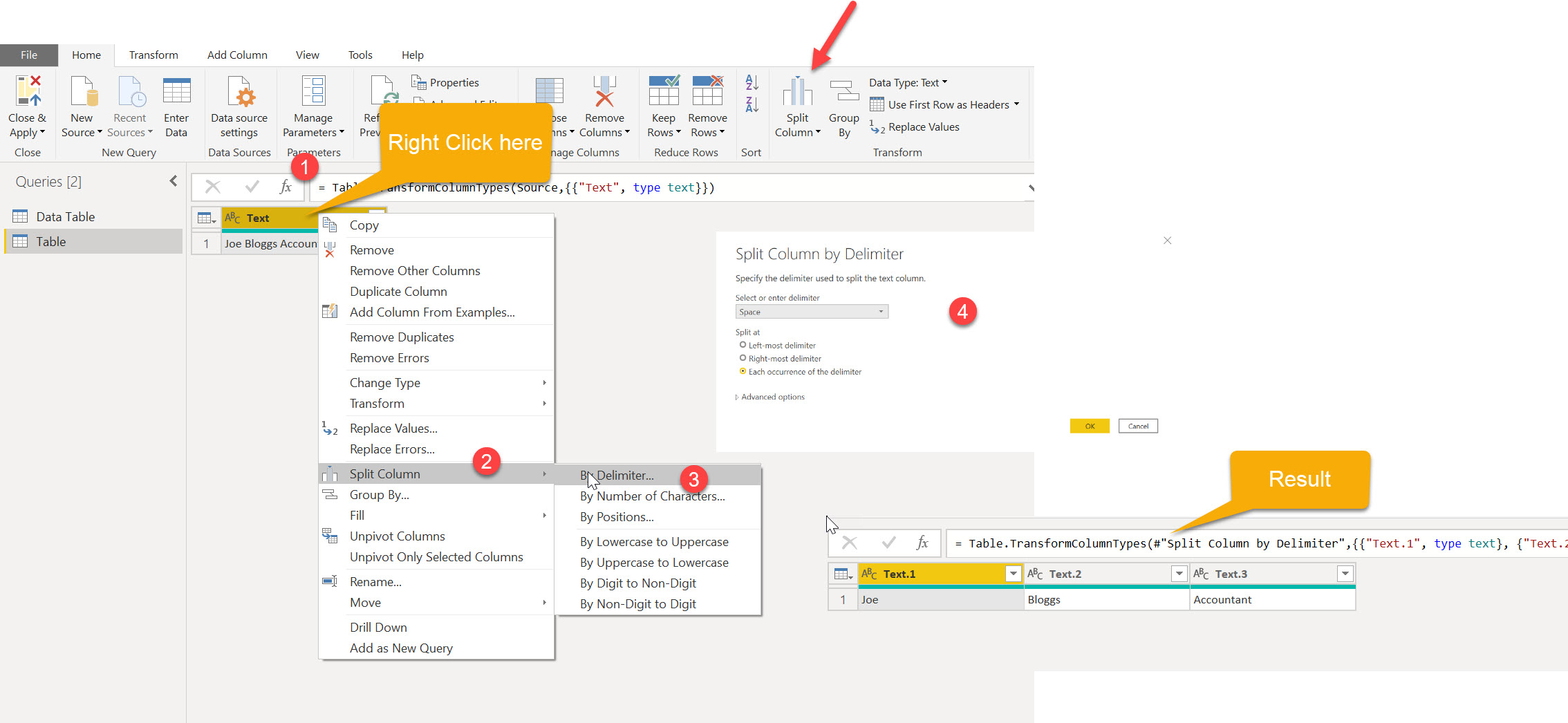The width and height of the screenshot is (1568, 723).
Task: Choose Duplicate Column in the context menu
Action: pos(436,292)
